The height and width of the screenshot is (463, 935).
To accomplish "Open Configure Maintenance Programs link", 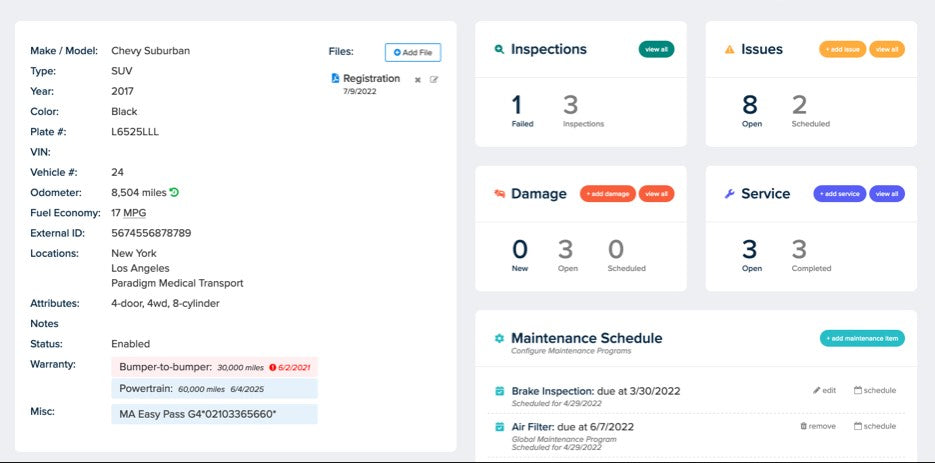I will pyautogui.click(x=571, y=351).
